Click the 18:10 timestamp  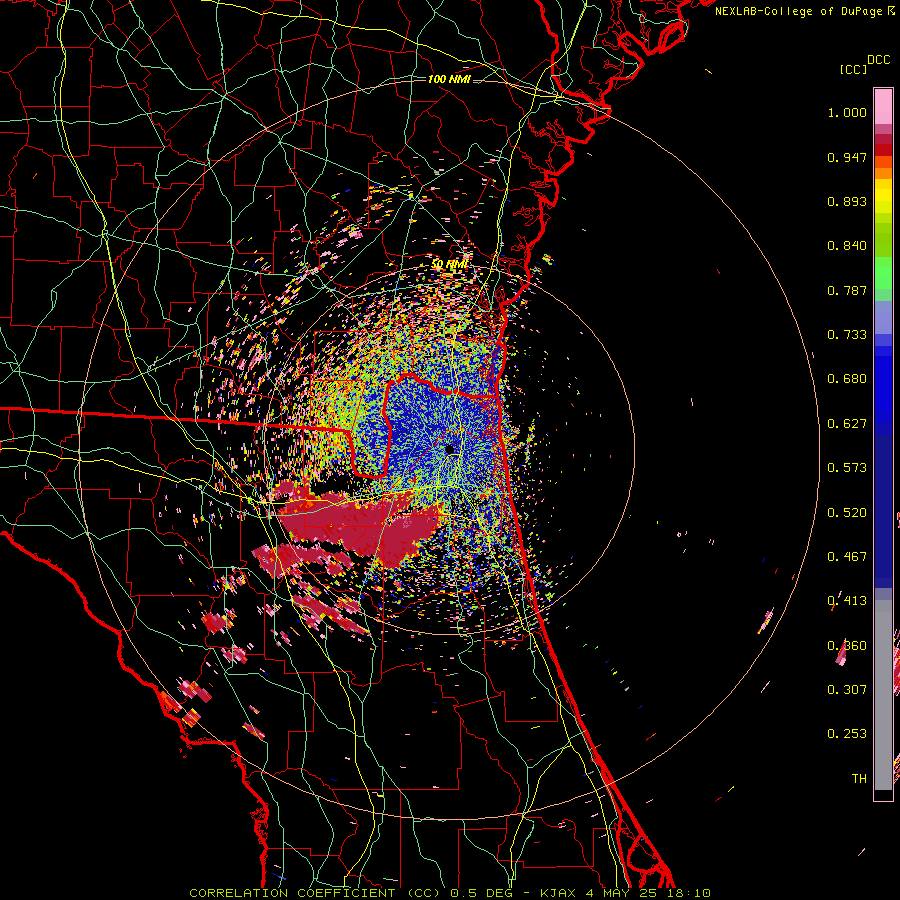tap(691, 893)
